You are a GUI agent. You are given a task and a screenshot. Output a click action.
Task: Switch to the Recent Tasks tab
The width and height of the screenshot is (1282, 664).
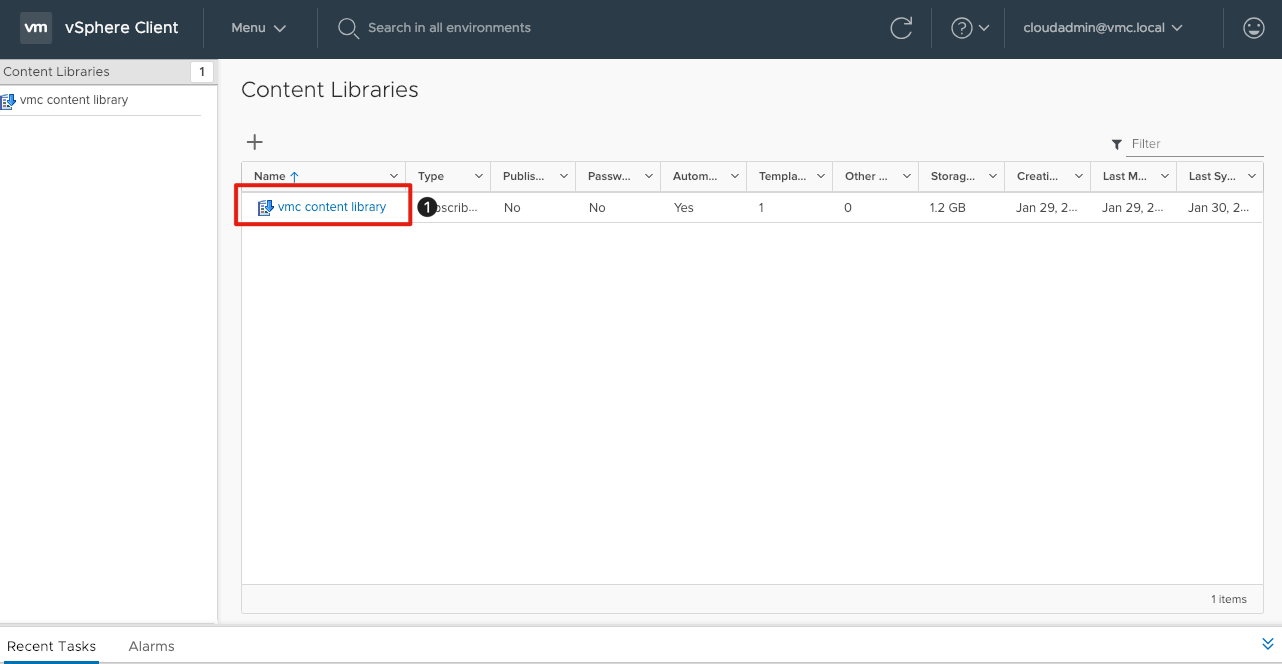[52, 646]
